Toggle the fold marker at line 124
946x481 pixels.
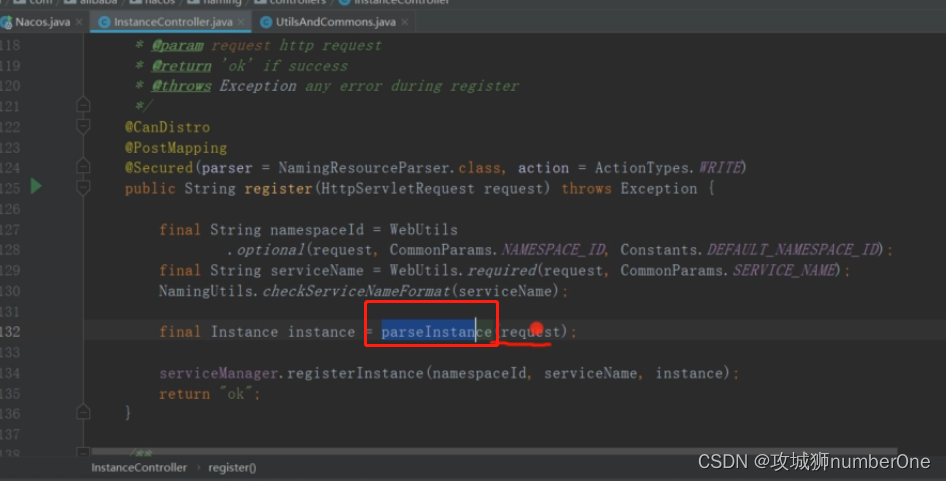(83, 166)
